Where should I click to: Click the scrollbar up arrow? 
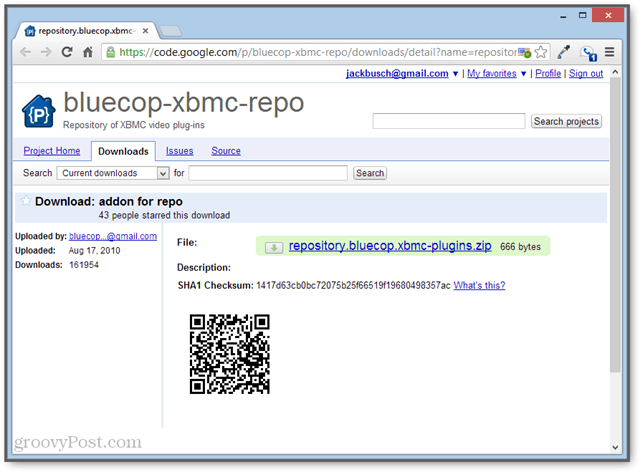pos(615,72)
